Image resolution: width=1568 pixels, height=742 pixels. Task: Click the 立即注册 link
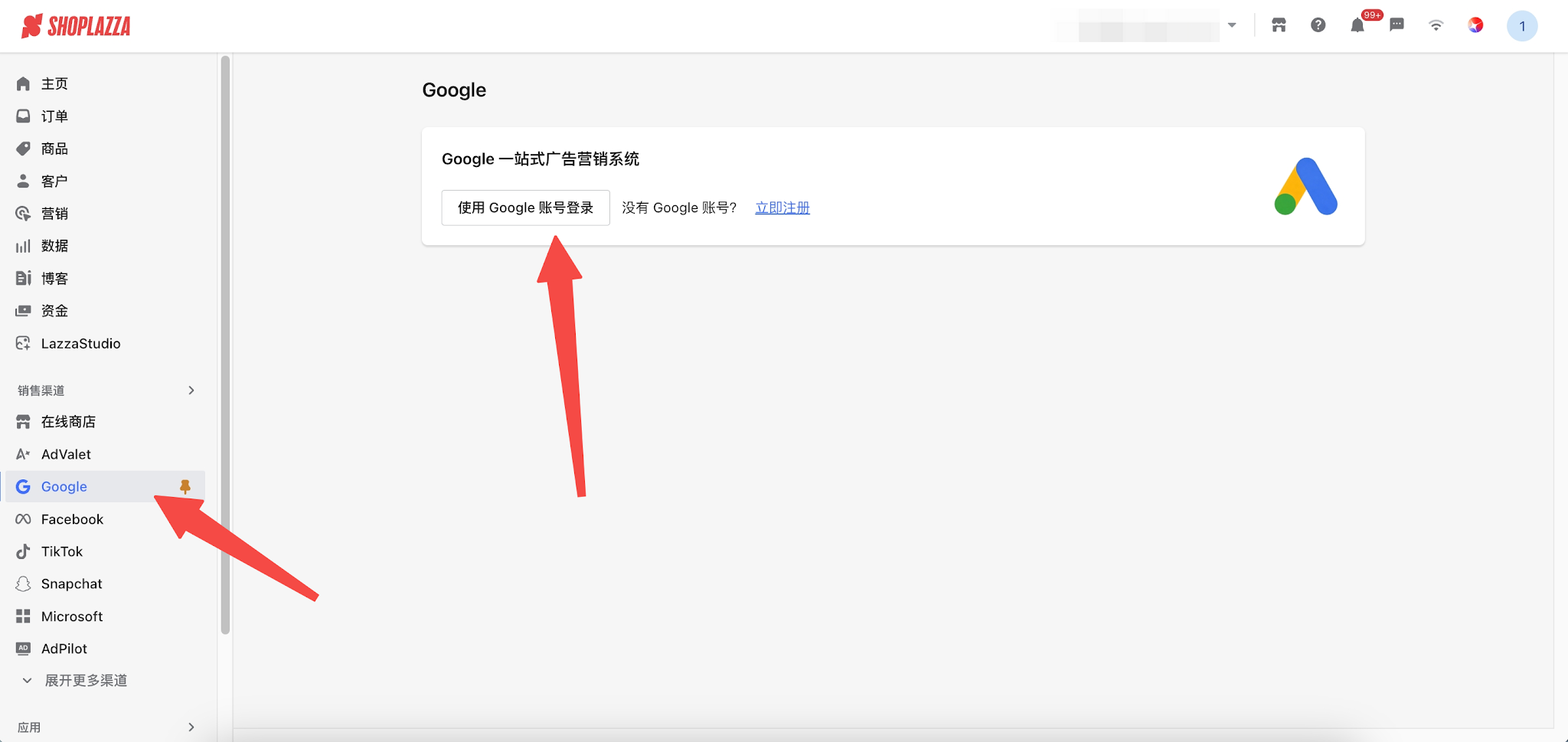(782, 208)
